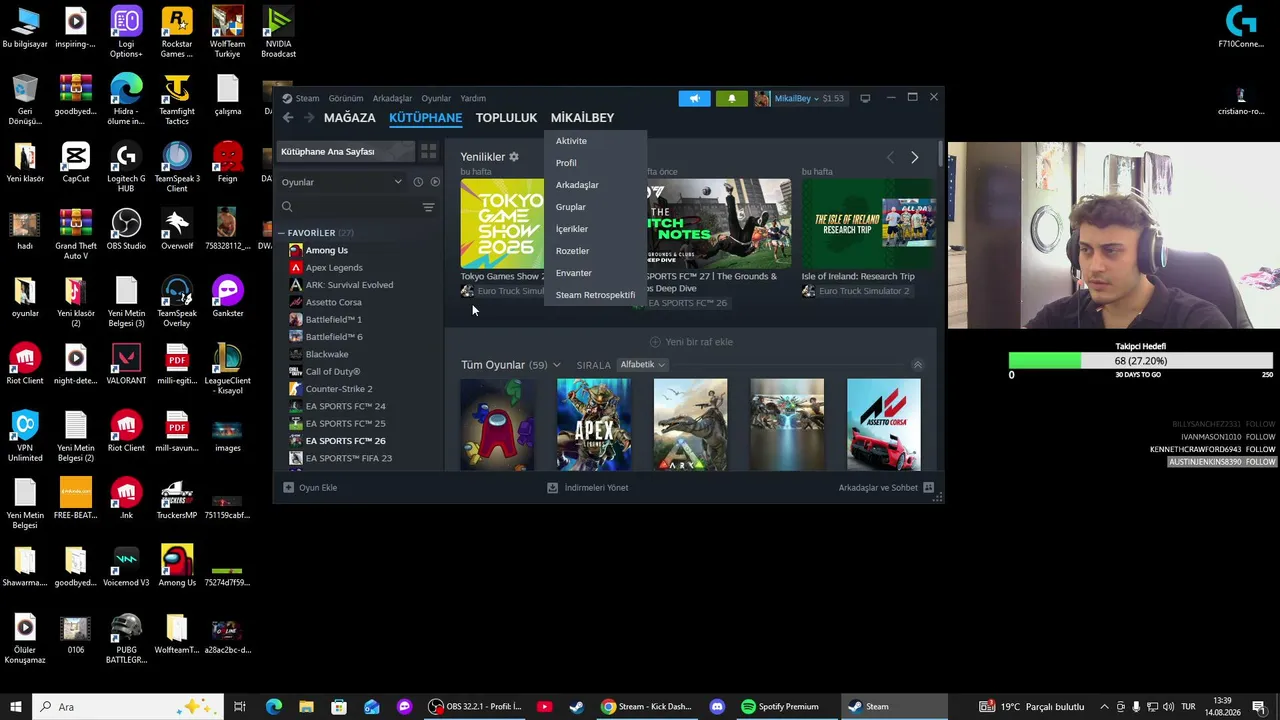Open File Explorer from the taskbar
The image size is (1280, 720).
tap(306, 707)
